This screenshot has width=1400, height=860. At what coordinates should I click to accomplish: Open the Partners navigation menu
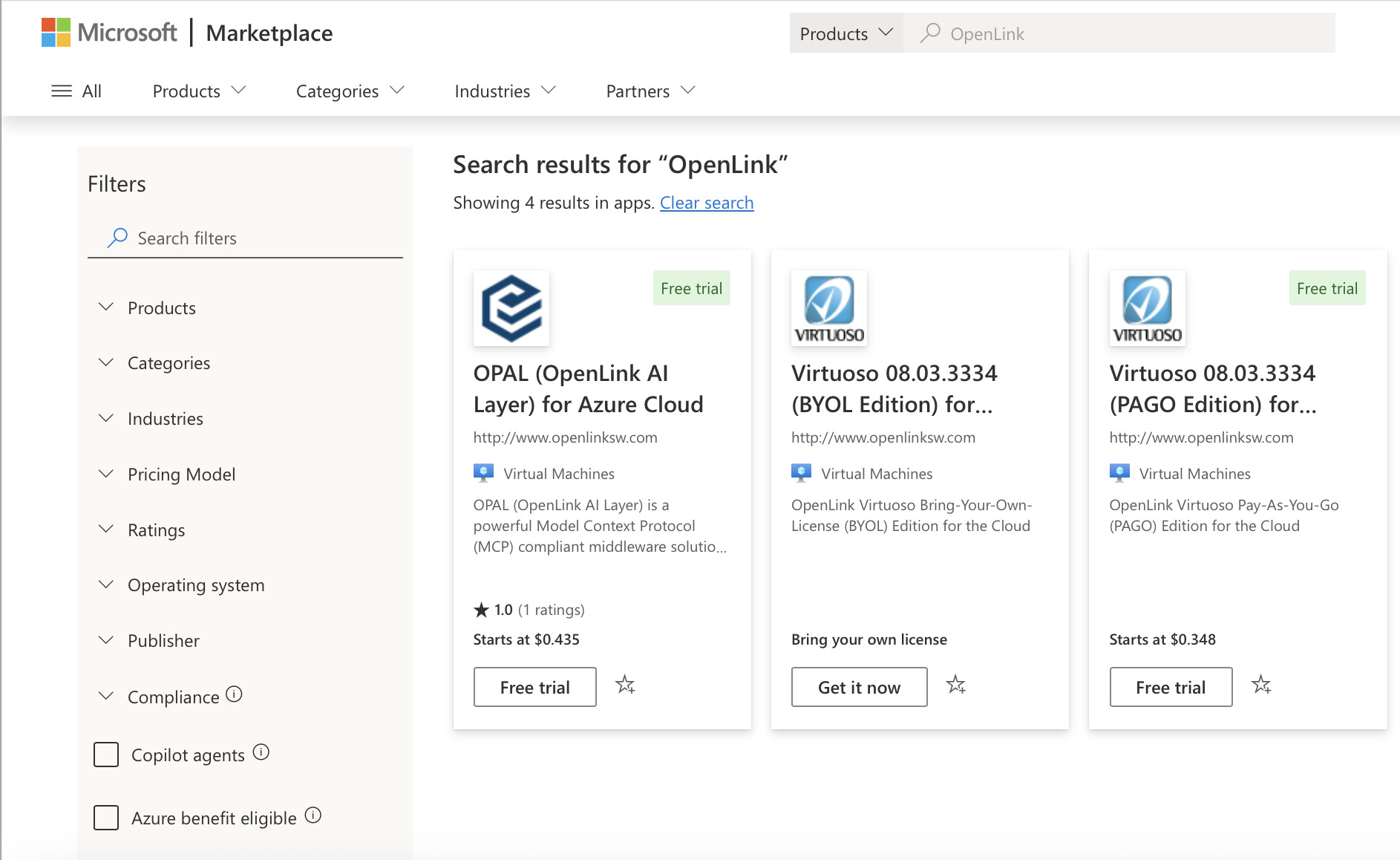650,91
